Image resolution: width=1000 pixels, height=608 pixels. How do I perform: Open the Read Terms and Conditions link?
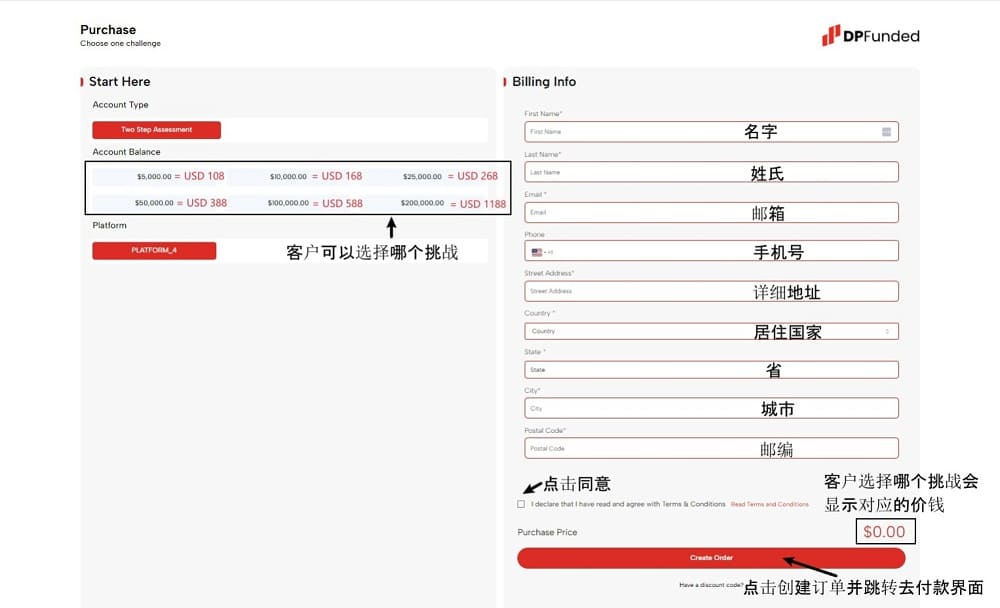point(769,504)
